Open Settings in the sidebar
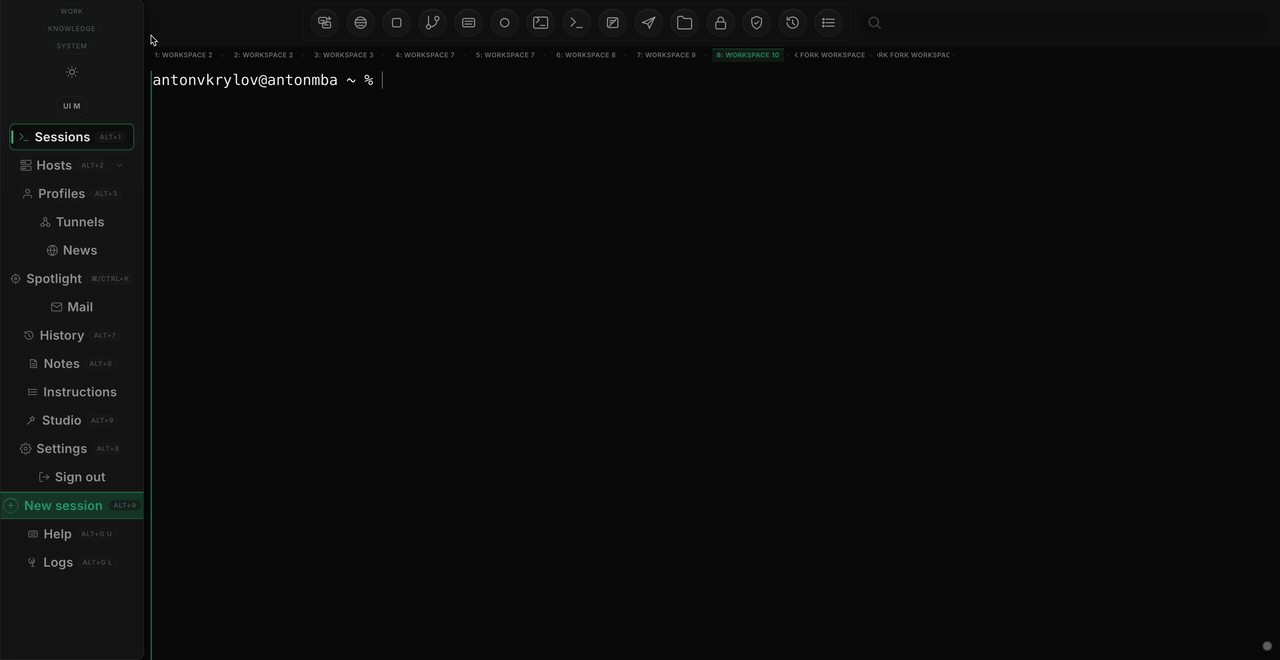1280x660 pixels. [x=72, y=448]
